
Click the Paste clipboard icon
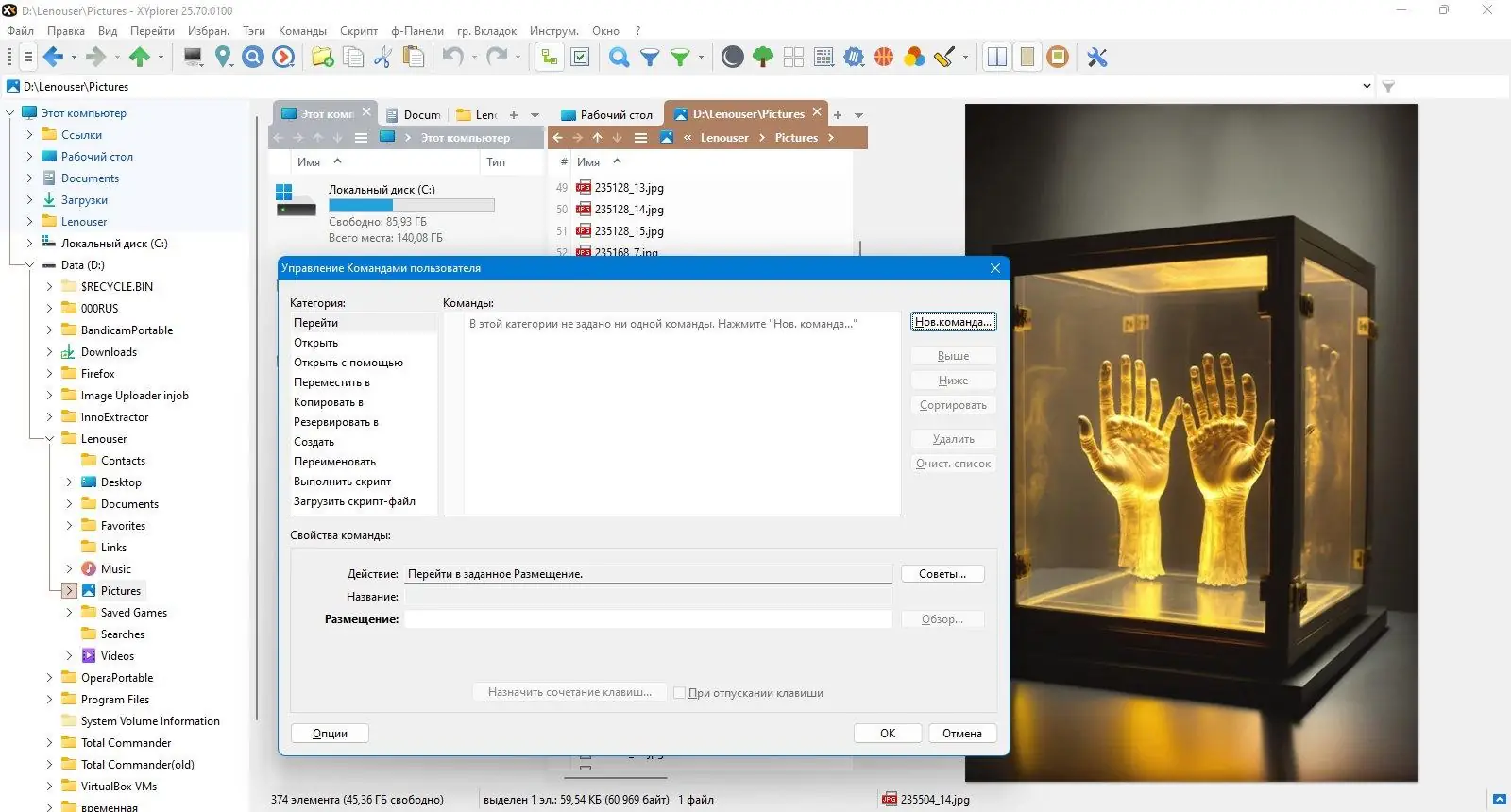coord(413,58)
